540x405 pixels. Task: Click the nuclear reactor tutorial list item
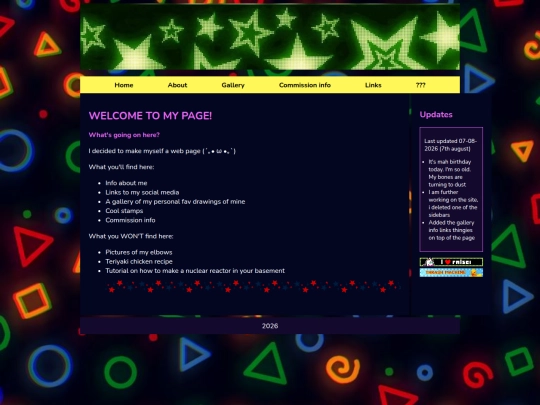(x=195, y=271)
